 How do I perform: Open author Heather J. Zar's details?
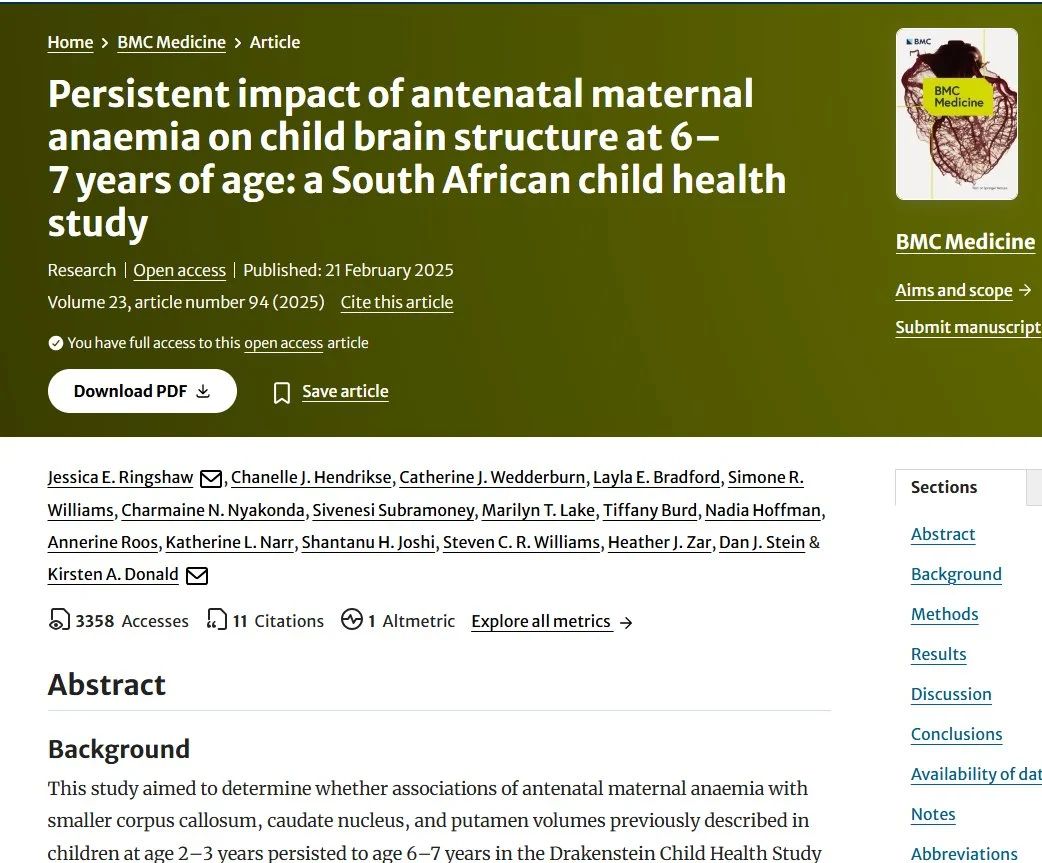659,542
